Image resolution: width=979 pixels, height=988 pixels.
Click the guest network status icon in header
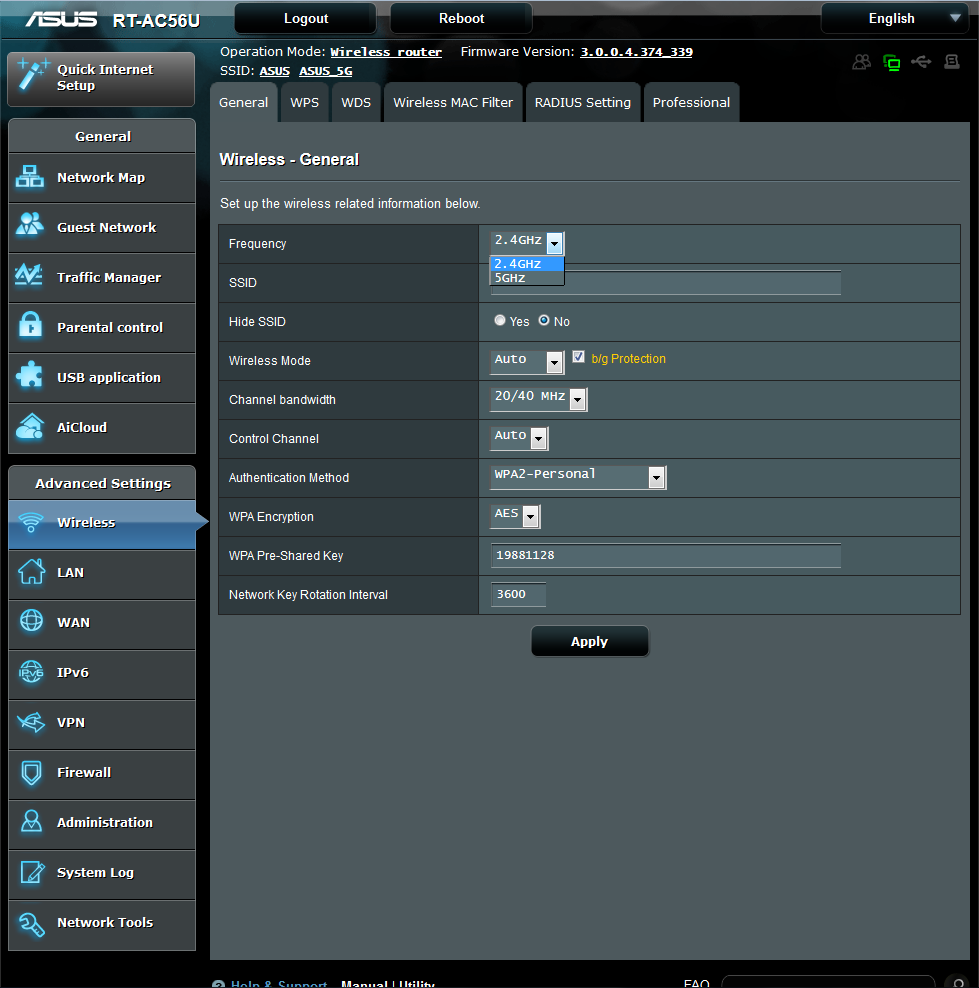(862, 62)
